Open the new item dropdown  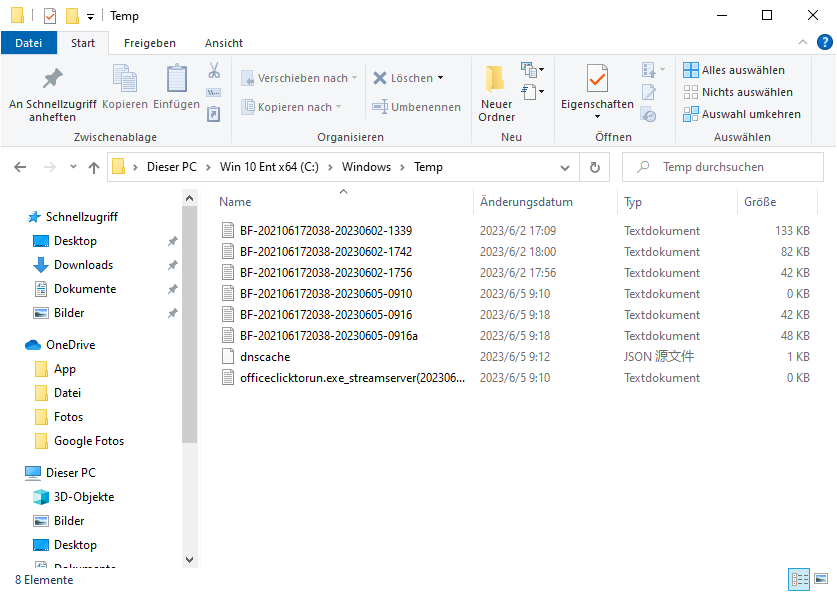click(533, 69)
